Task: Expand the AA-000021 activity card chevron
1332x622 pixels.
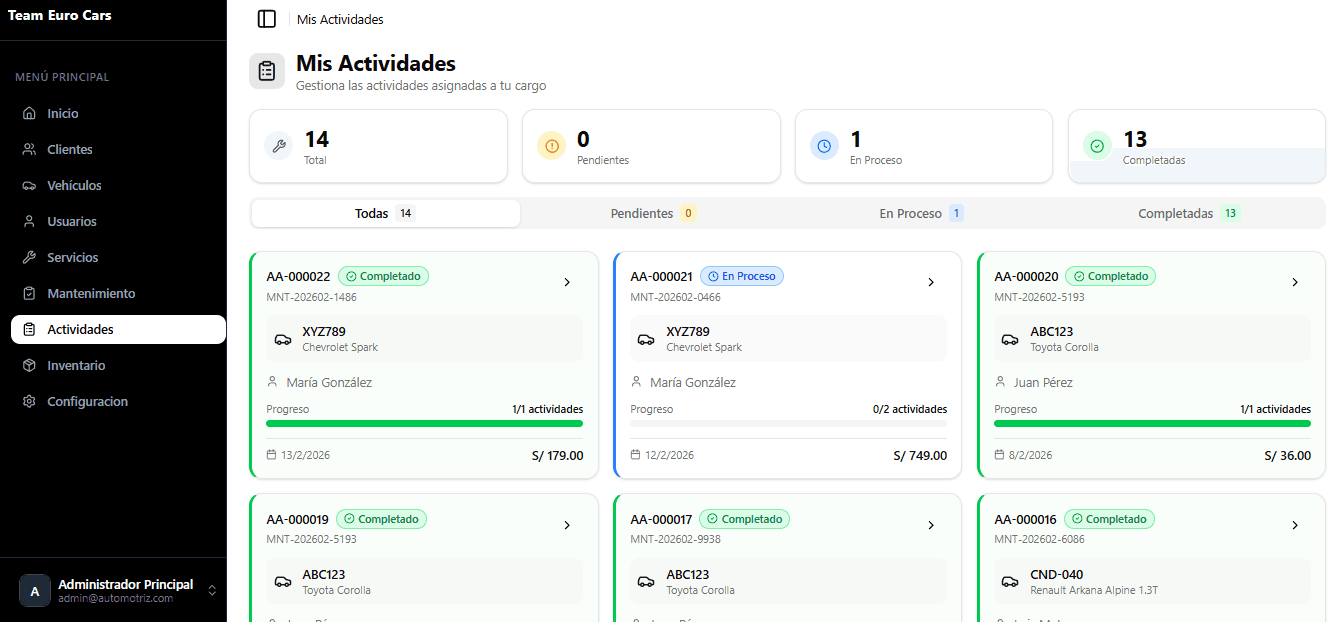Action: 931,282
